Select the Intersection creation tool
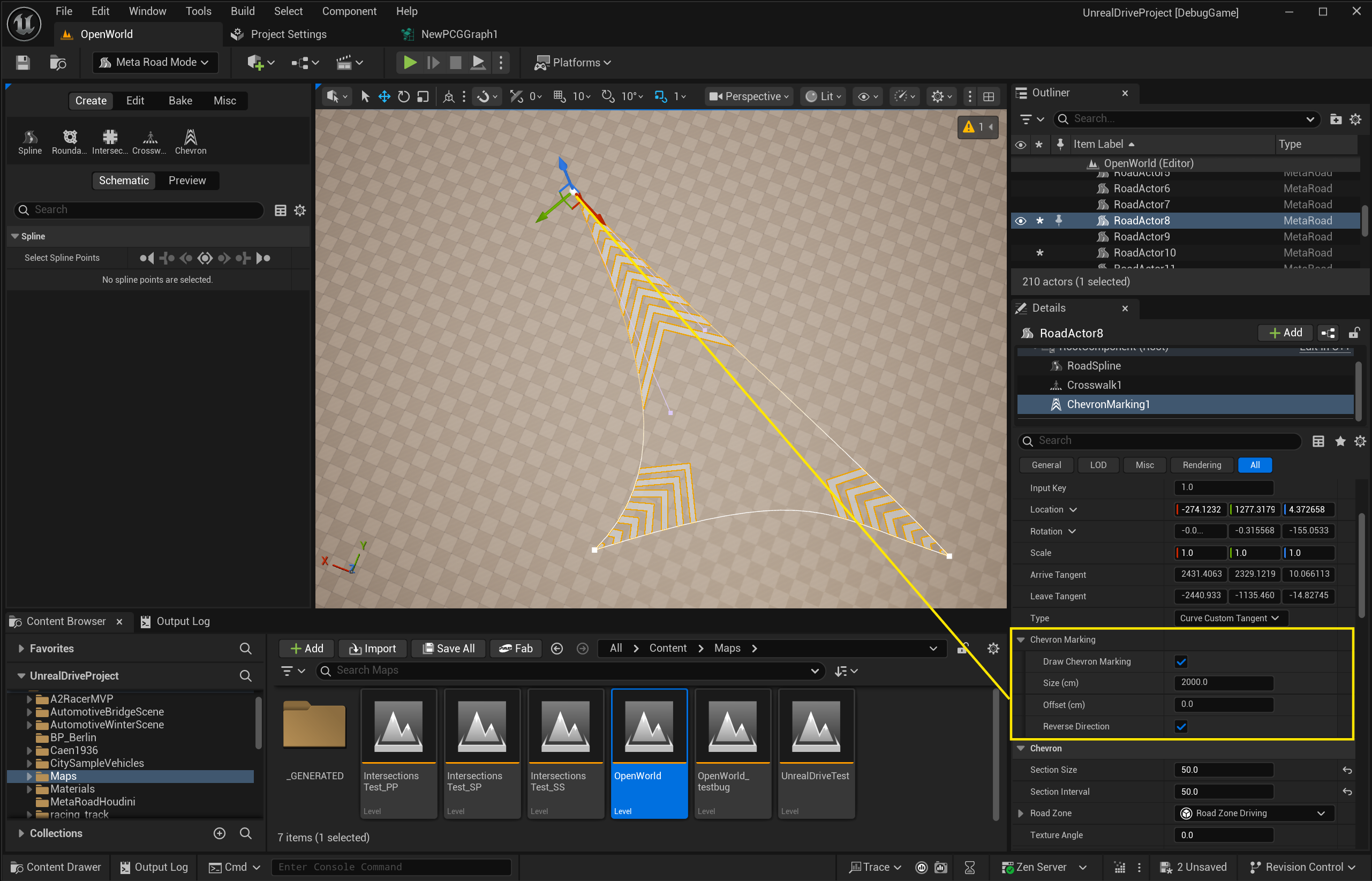 (110, 141)
